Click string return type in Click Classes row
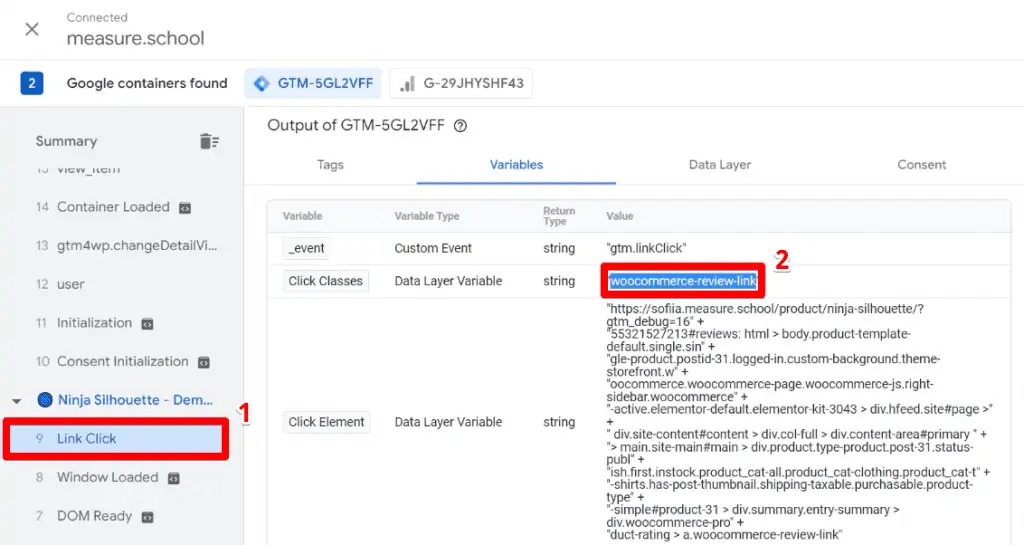This screenshot has height=545, width=1024. pos(559,281)
